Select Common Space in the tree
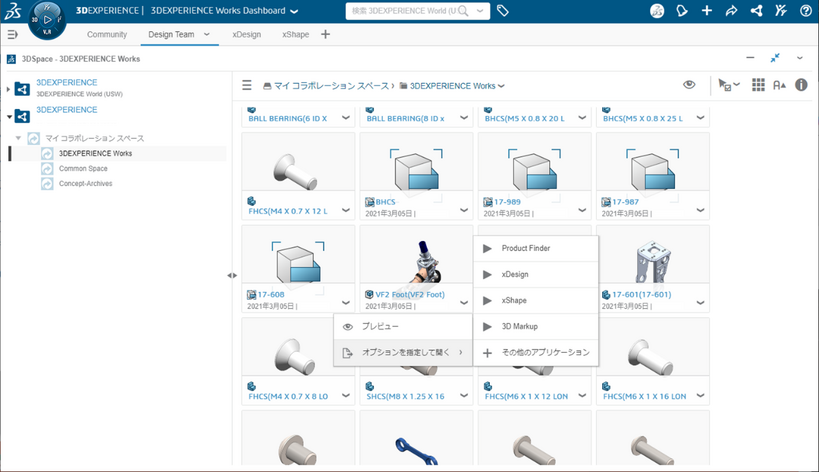 (x=83, y=169)
